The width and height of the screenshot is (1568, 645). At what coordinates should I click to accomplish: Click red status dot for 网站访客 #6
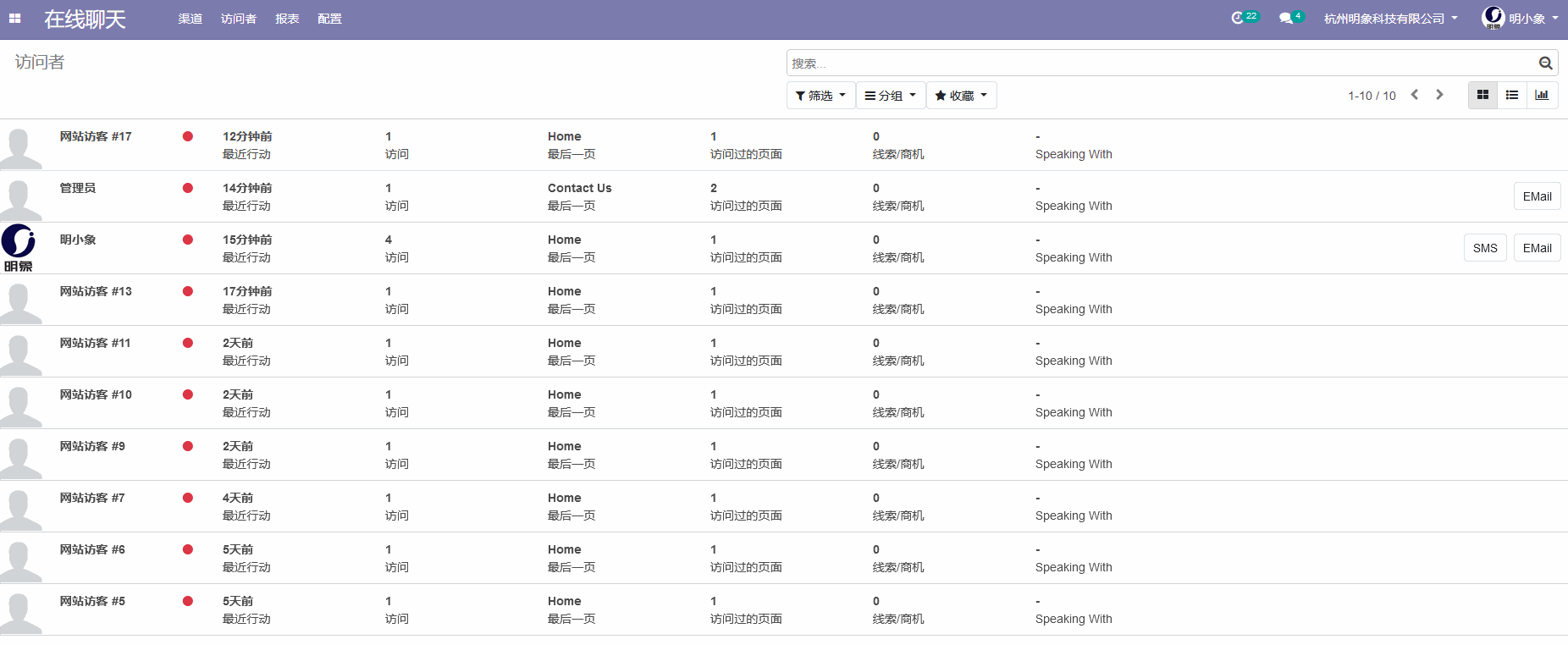coord(188,549)
